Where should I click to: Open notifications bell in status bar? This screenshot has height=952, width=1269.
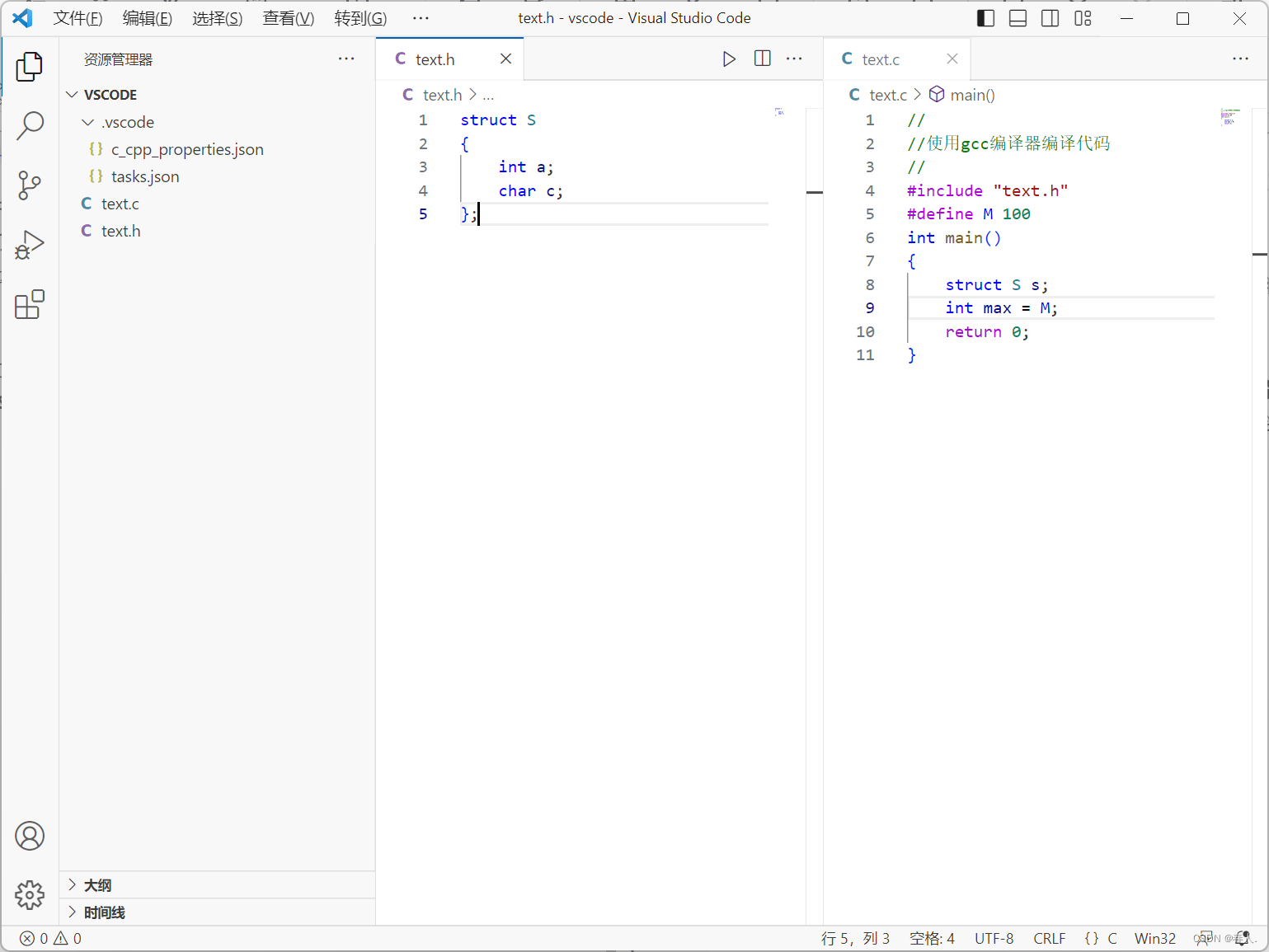1243,939
